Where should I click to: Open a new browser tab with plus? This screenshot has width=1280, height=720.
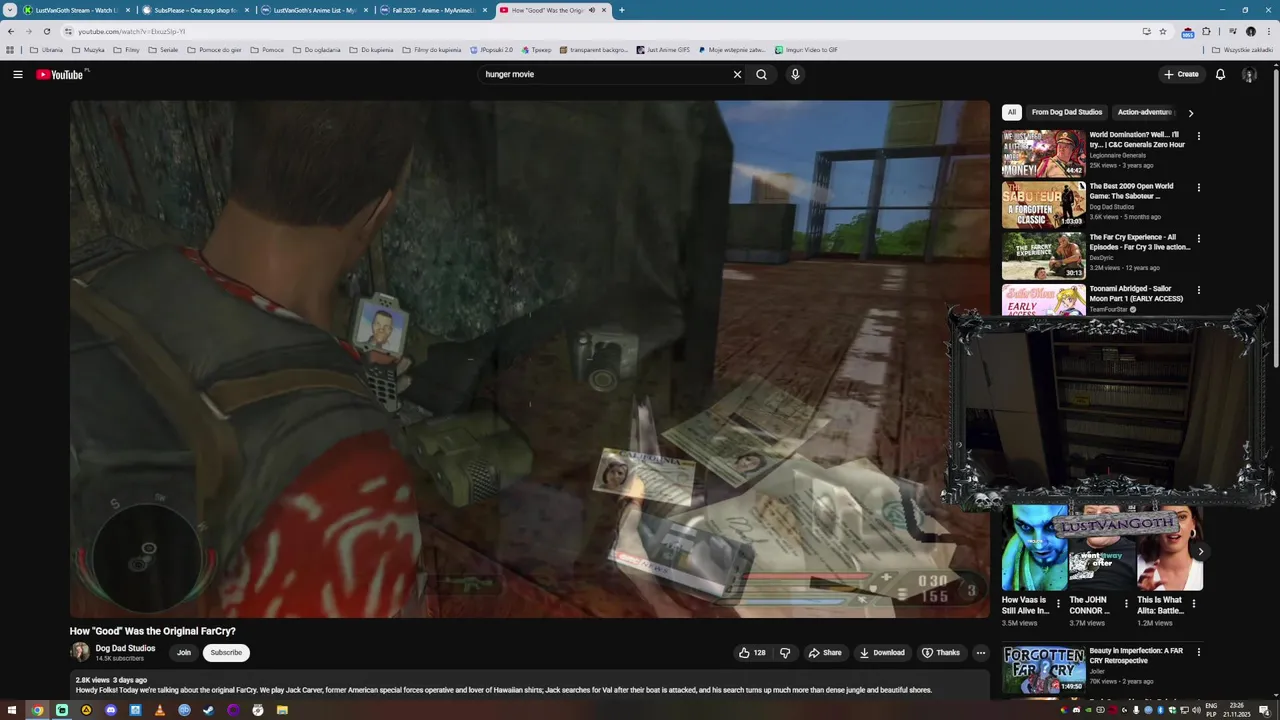coord(622,10)
